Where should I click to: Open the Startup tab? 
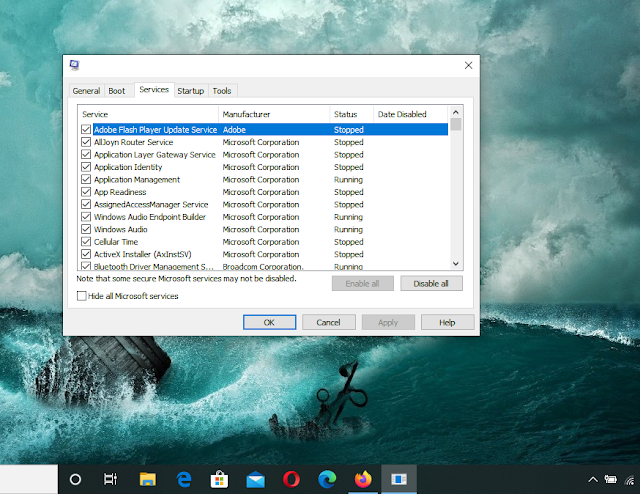(191, 91)
